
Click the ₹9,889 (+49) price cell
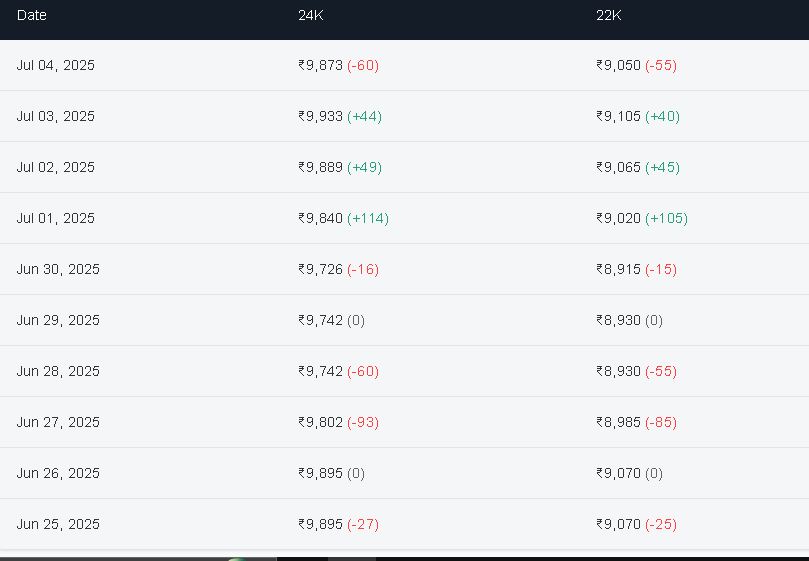coord(340,167)
